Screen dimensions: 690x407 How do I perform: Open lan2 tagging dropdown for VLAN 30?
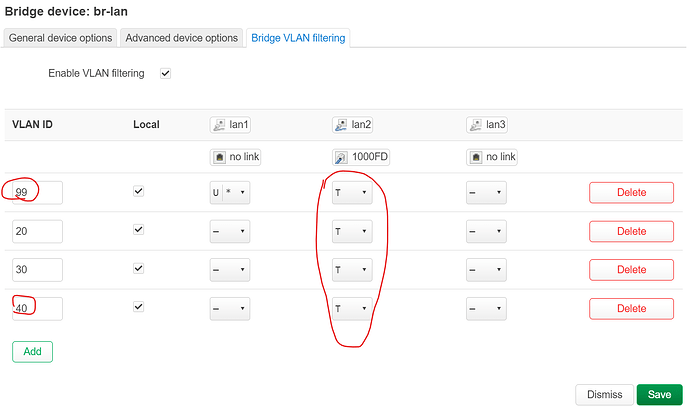(x=352, y=270)
